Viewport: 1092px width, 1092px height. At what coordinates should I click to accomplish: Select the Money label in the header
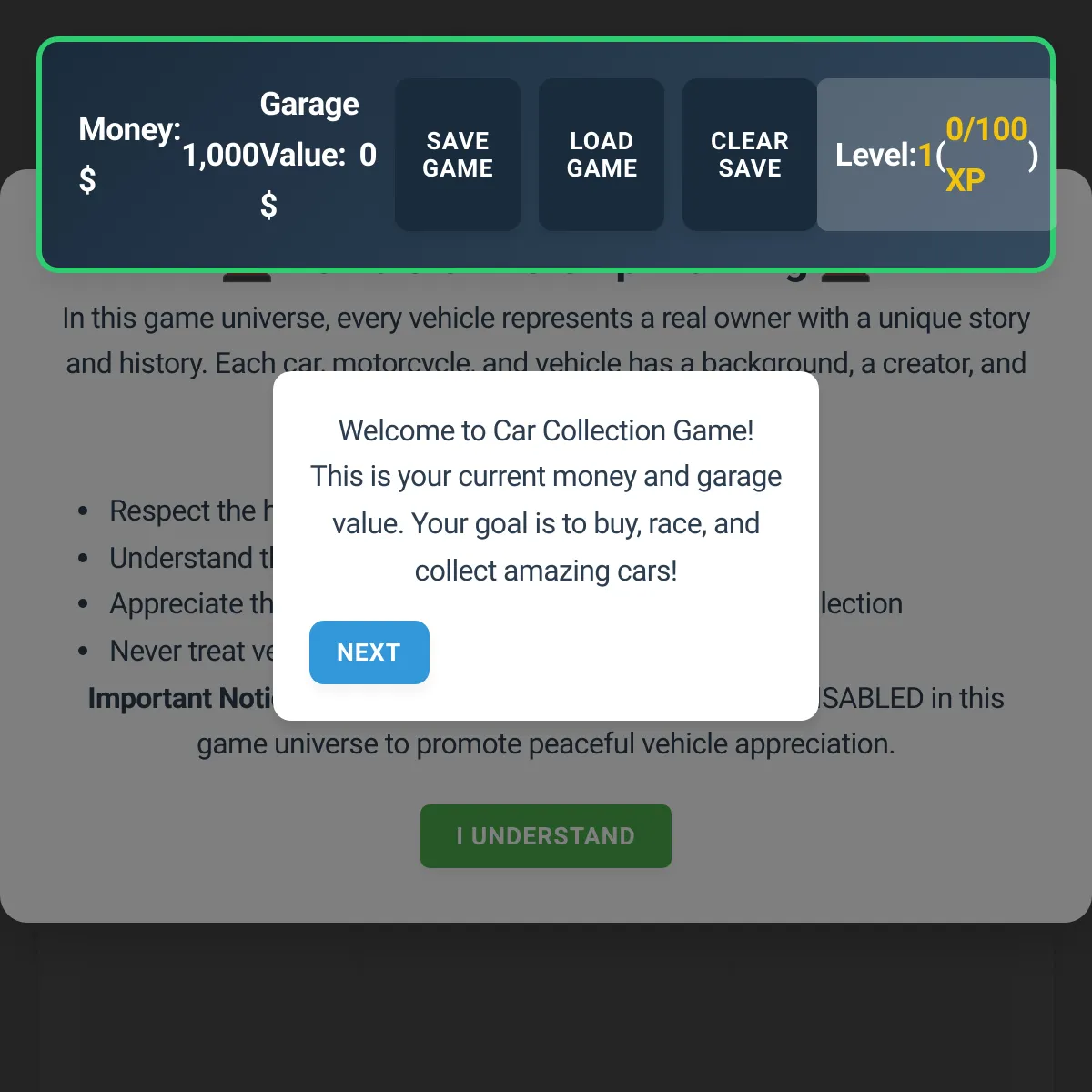129,129
